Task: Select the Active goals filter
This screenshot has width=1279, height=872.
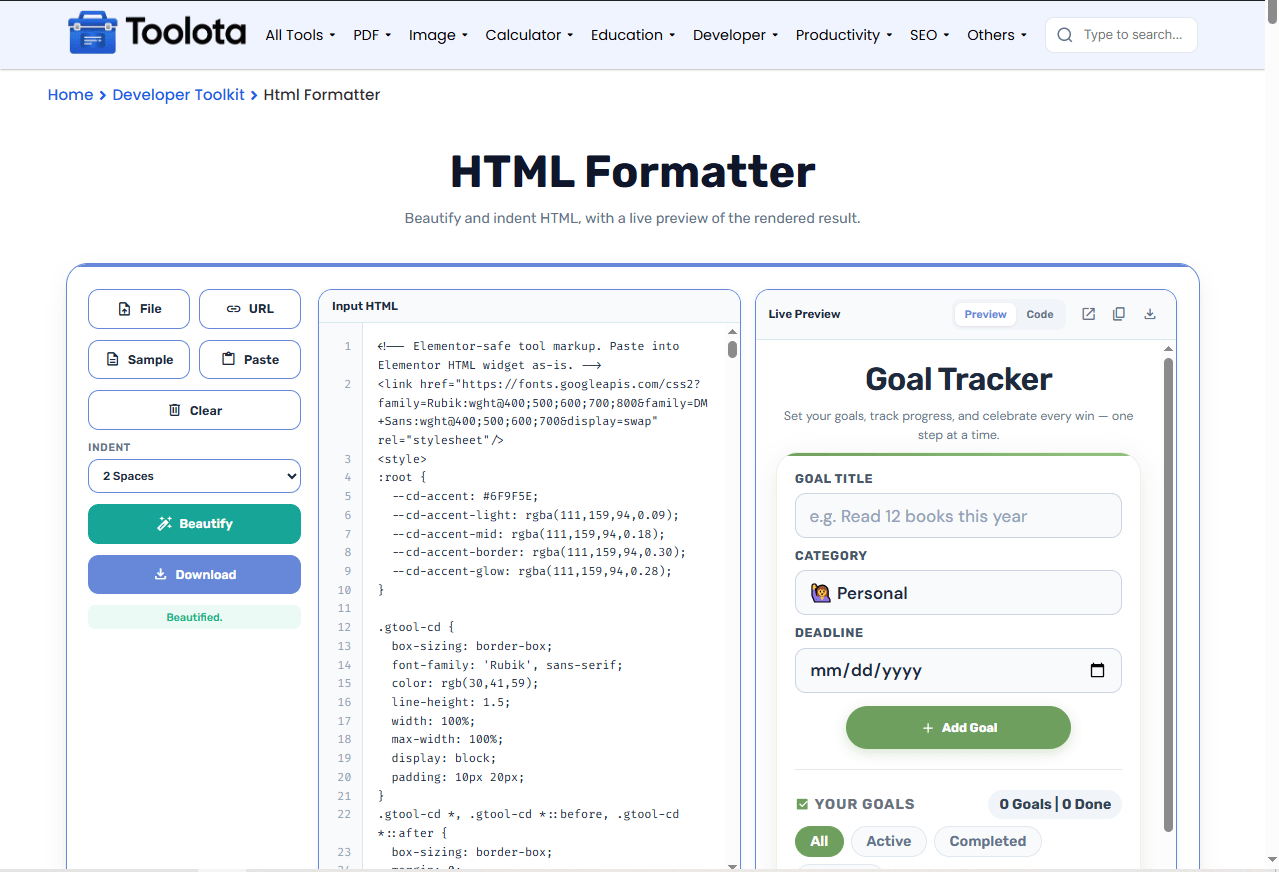Action: click(x=889, y=841)
